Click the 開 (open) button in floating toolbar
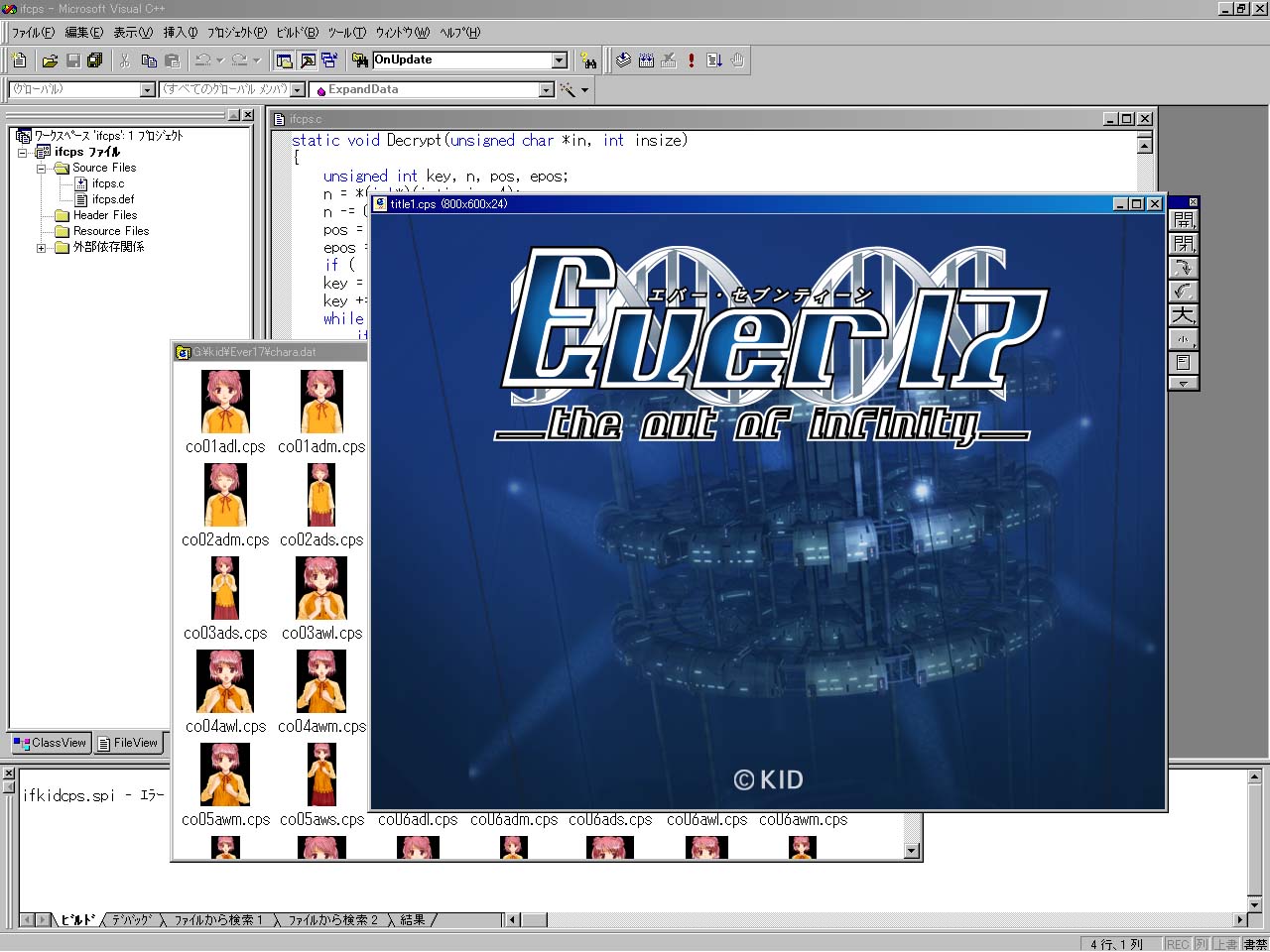This screenshot has height=952, width=1270. (x=1184, y=220)
